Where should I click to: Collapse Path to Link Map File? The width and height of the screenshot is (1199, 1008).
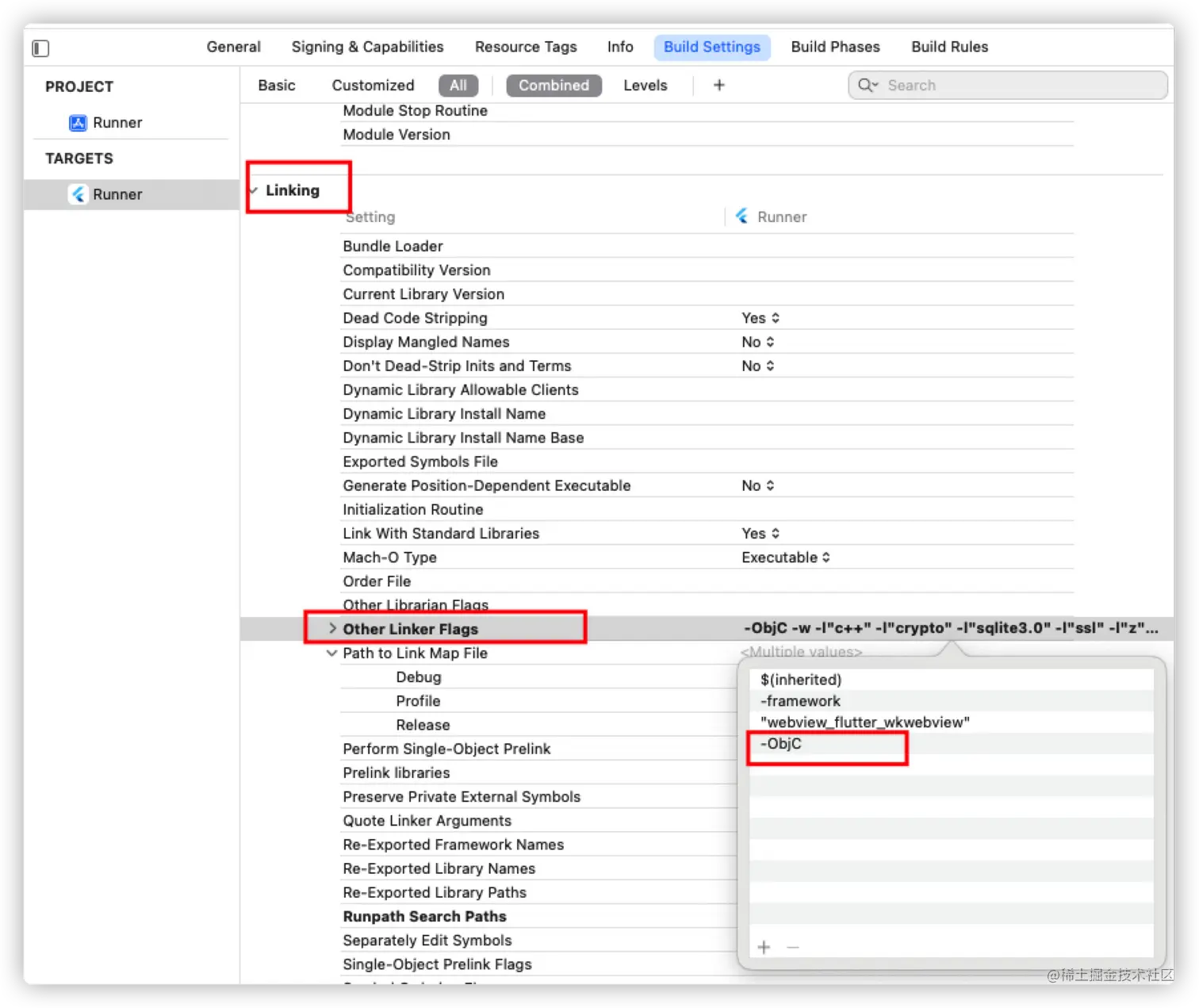point(331,653)
